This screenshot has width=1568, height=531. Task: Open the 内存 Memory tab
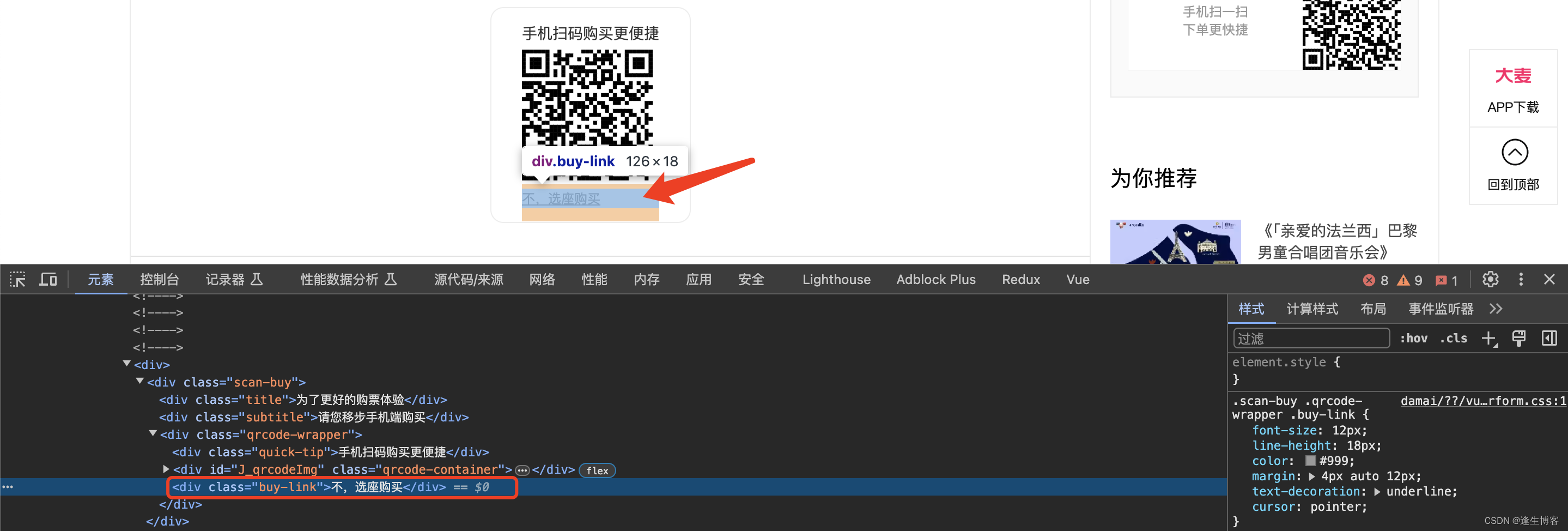point(647,280)
